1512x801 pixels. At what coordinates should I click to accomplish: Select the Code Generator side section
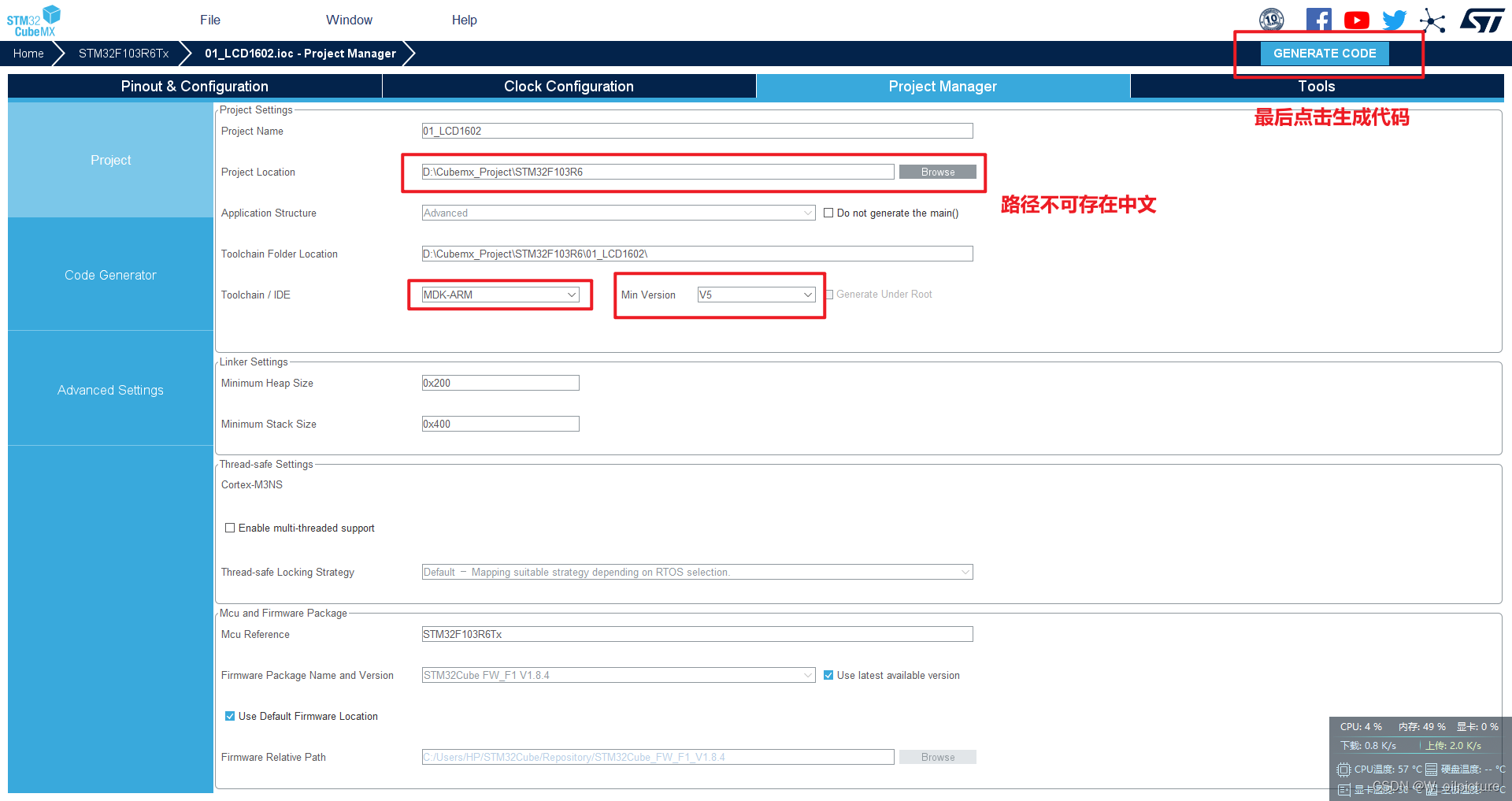[x=110, y=275]
